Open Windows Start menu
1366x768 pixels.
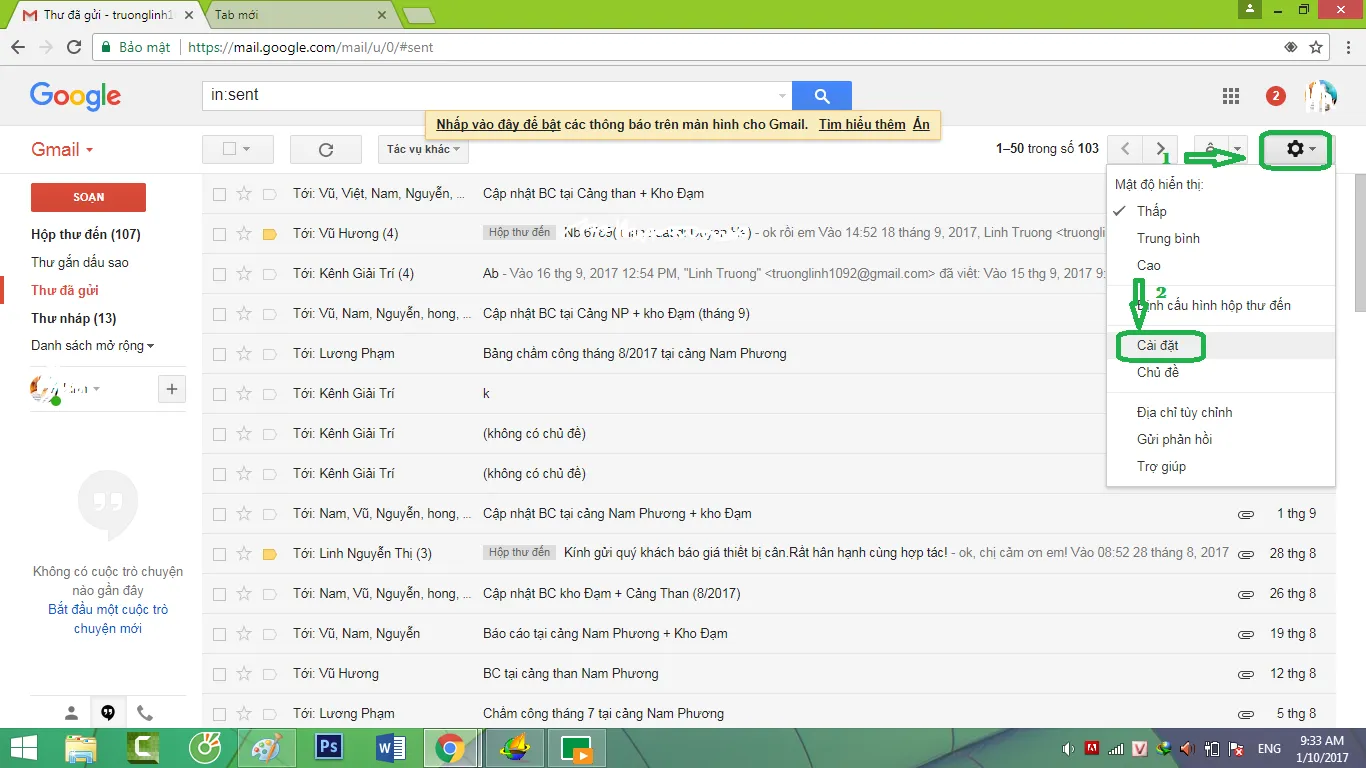[23, 748]
